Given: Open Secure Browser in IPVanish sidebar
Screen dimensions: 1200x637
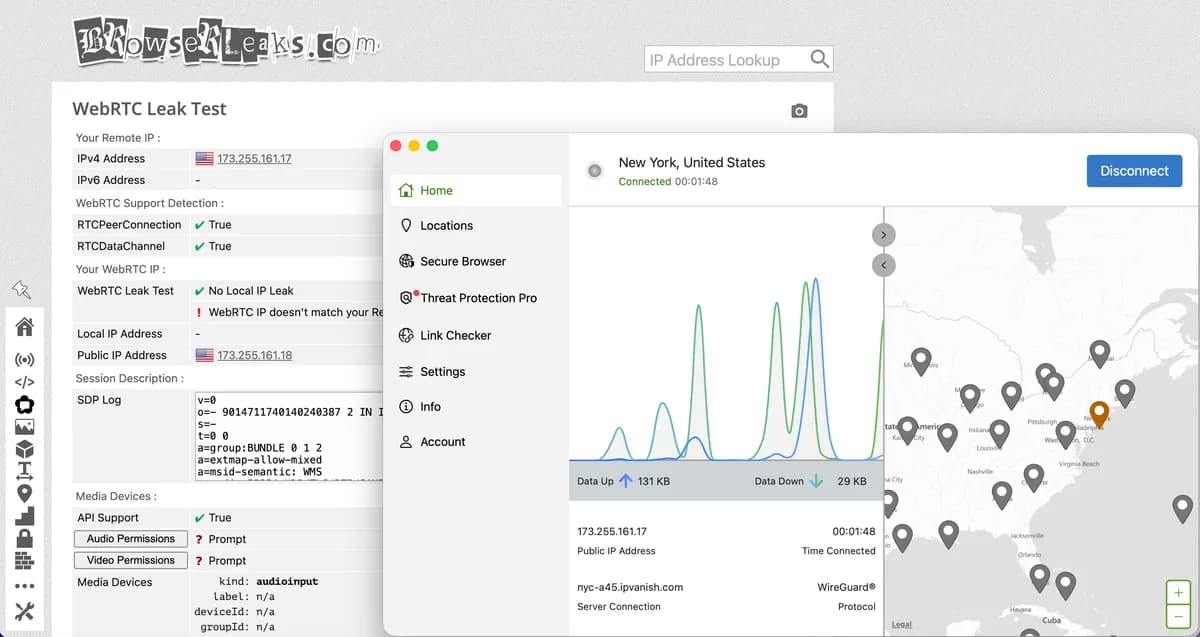Looking at the screenshot, I should tap(476, 261).
